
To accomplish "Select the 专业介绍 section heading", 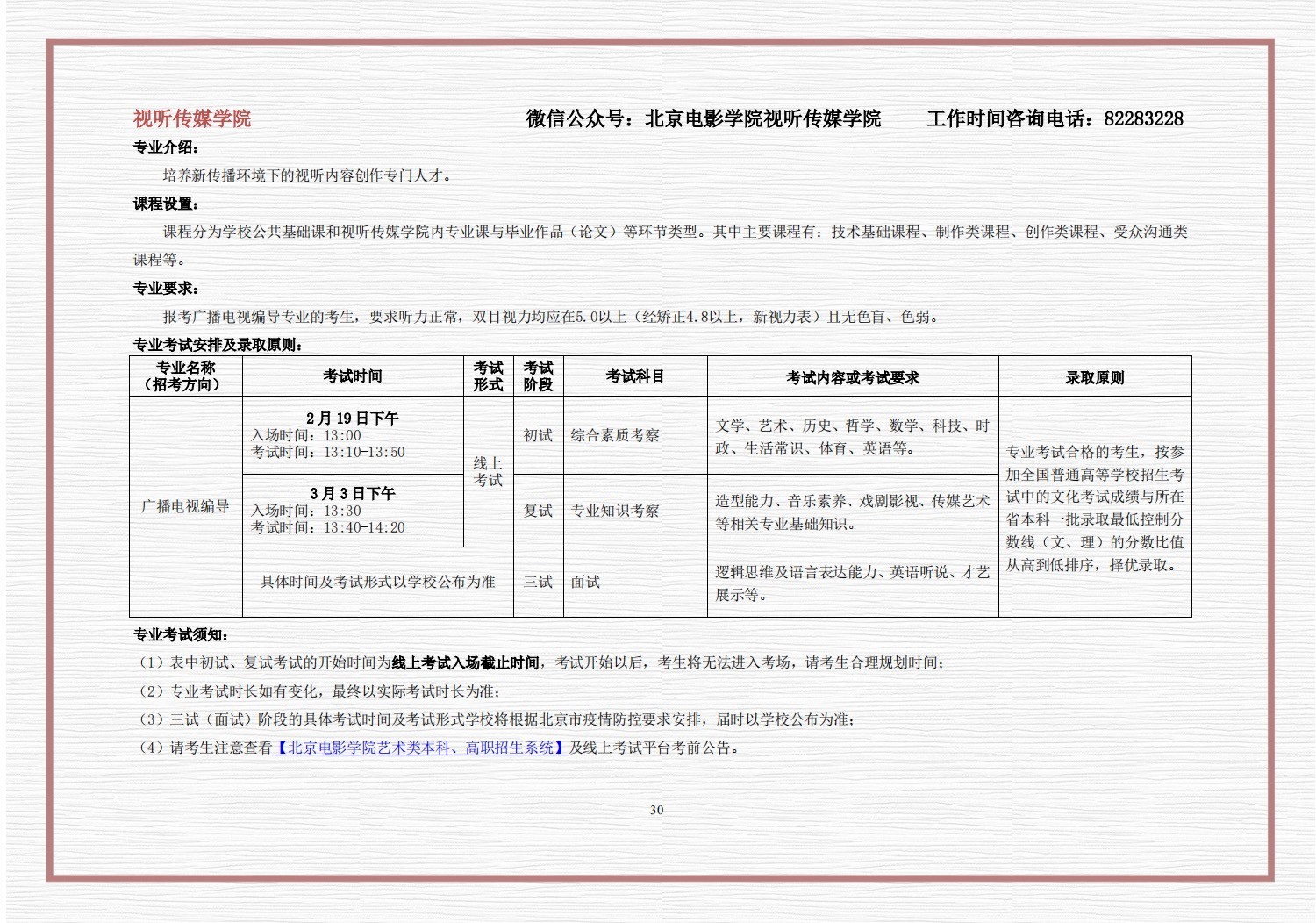I will point(166,147).
